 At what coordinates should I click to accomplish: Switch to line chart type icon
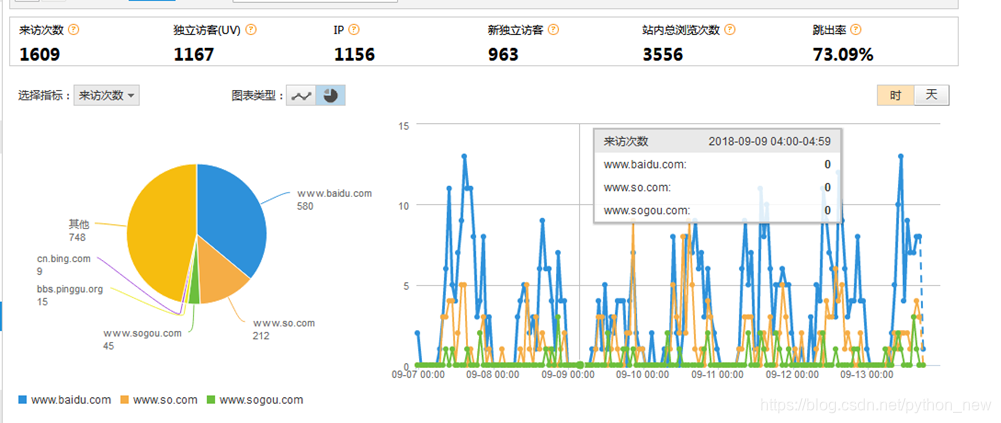301,96
